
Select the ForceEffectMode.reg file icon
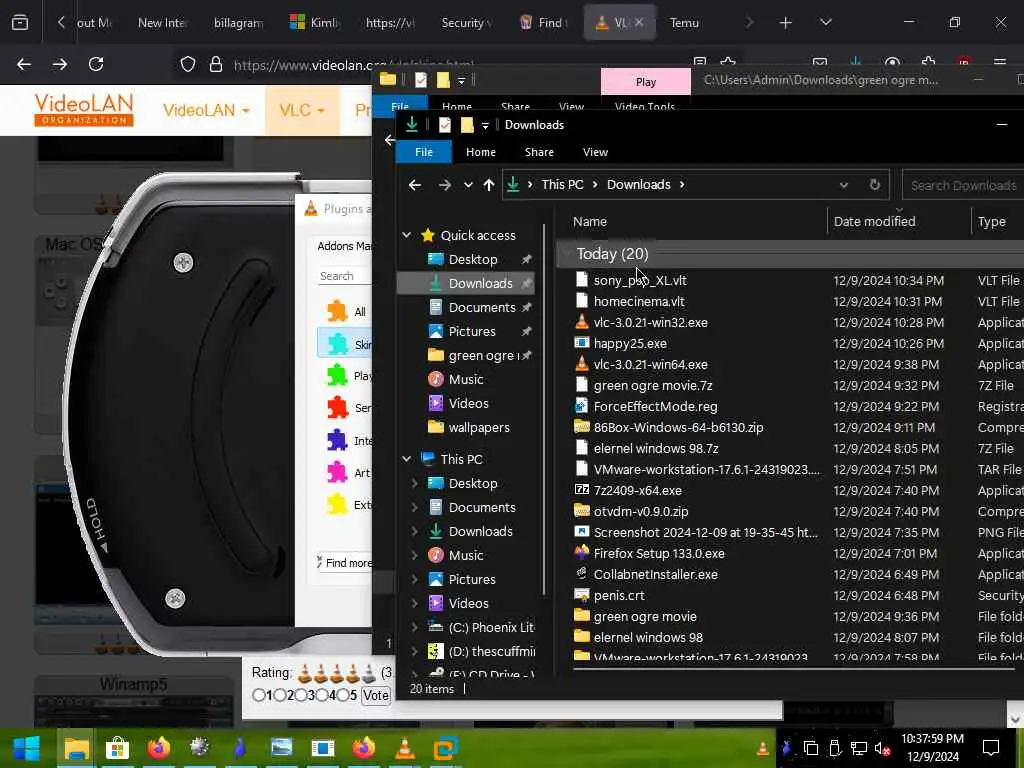pyautogui.click(x=581, y=406)
